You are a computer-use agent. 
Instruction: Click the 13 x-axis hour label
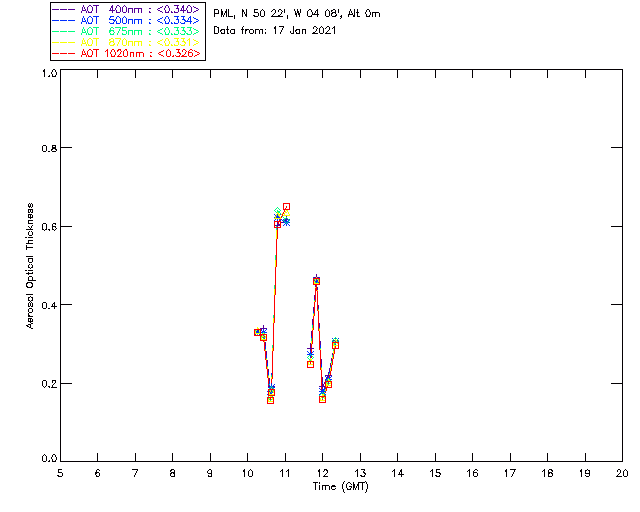[x=360, y=473]
